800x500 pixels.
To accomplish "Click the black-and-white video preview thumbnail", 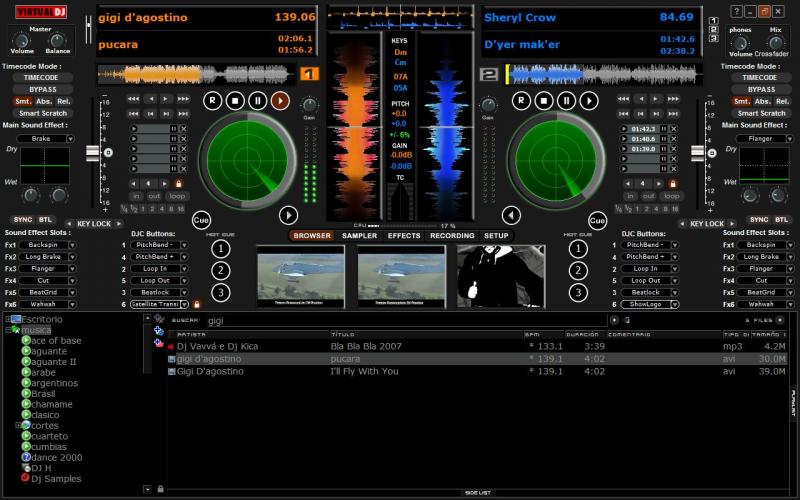I will (501, 277).
